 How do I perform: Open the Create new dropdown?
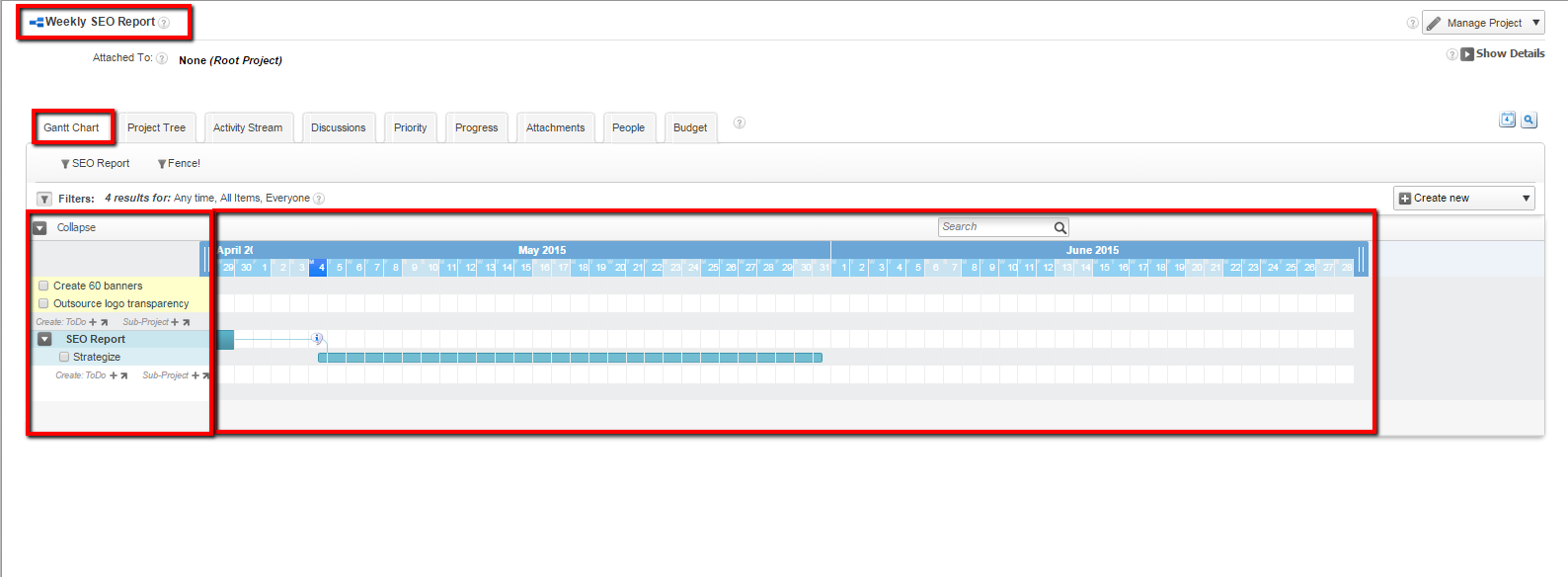1463,198
